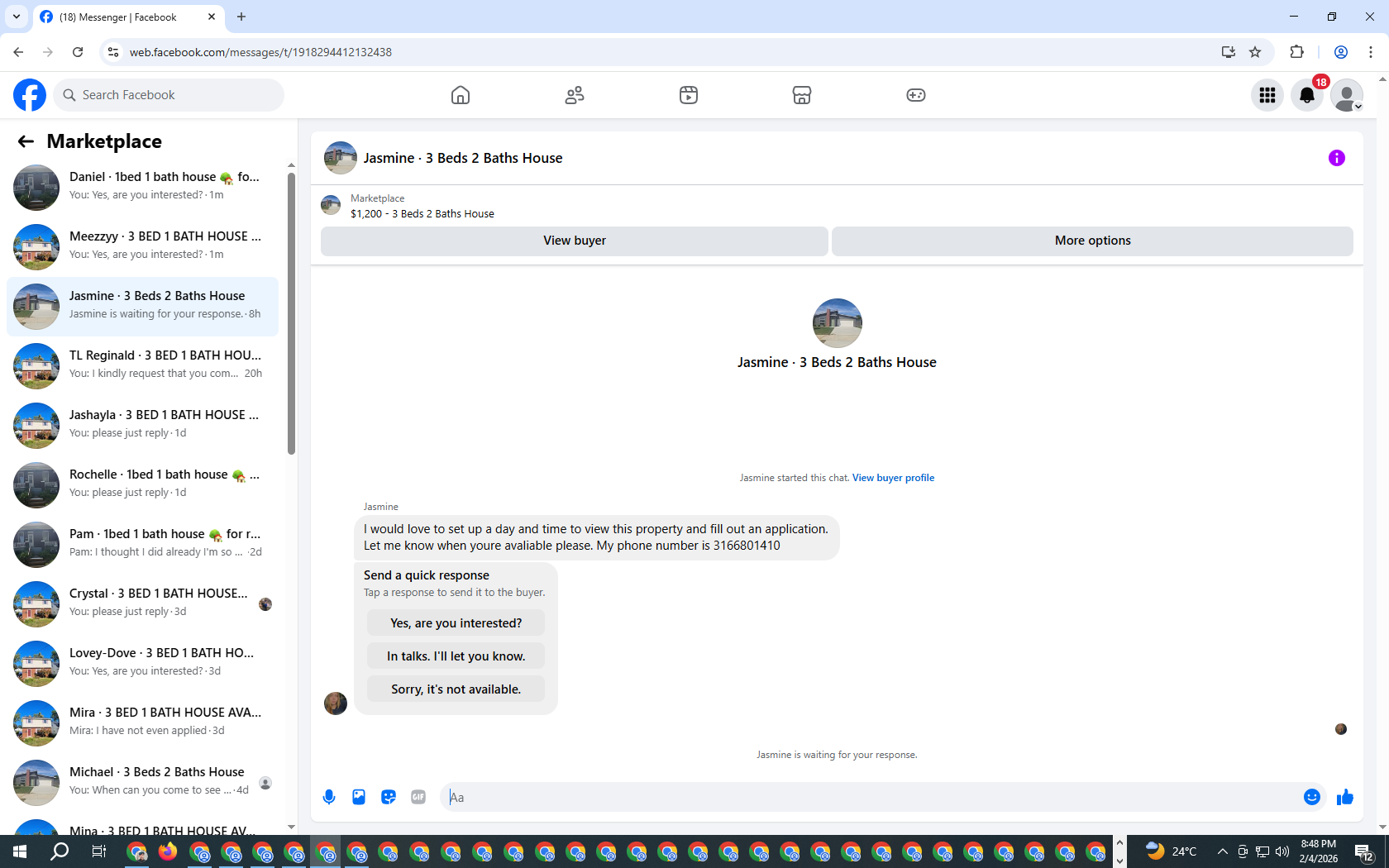Show hidden system tray icons
This screenshot has height=868, width=1389.
point(1222,851)
